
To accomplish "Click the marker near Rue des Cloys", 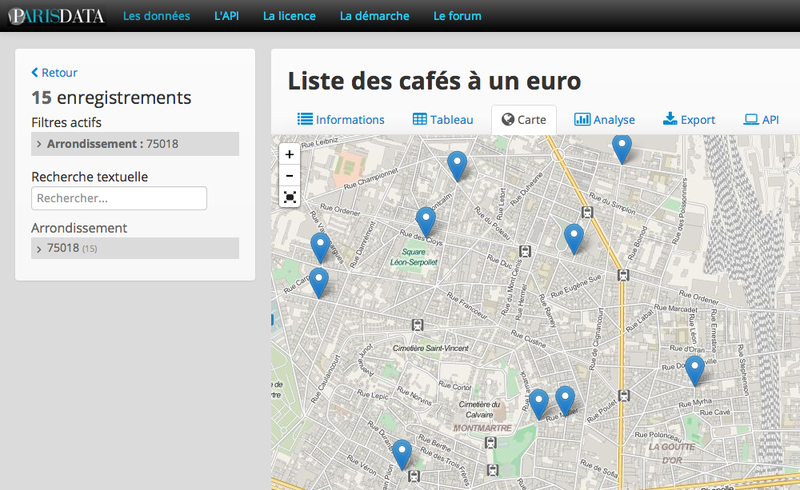I will click(x=426, y=221).
